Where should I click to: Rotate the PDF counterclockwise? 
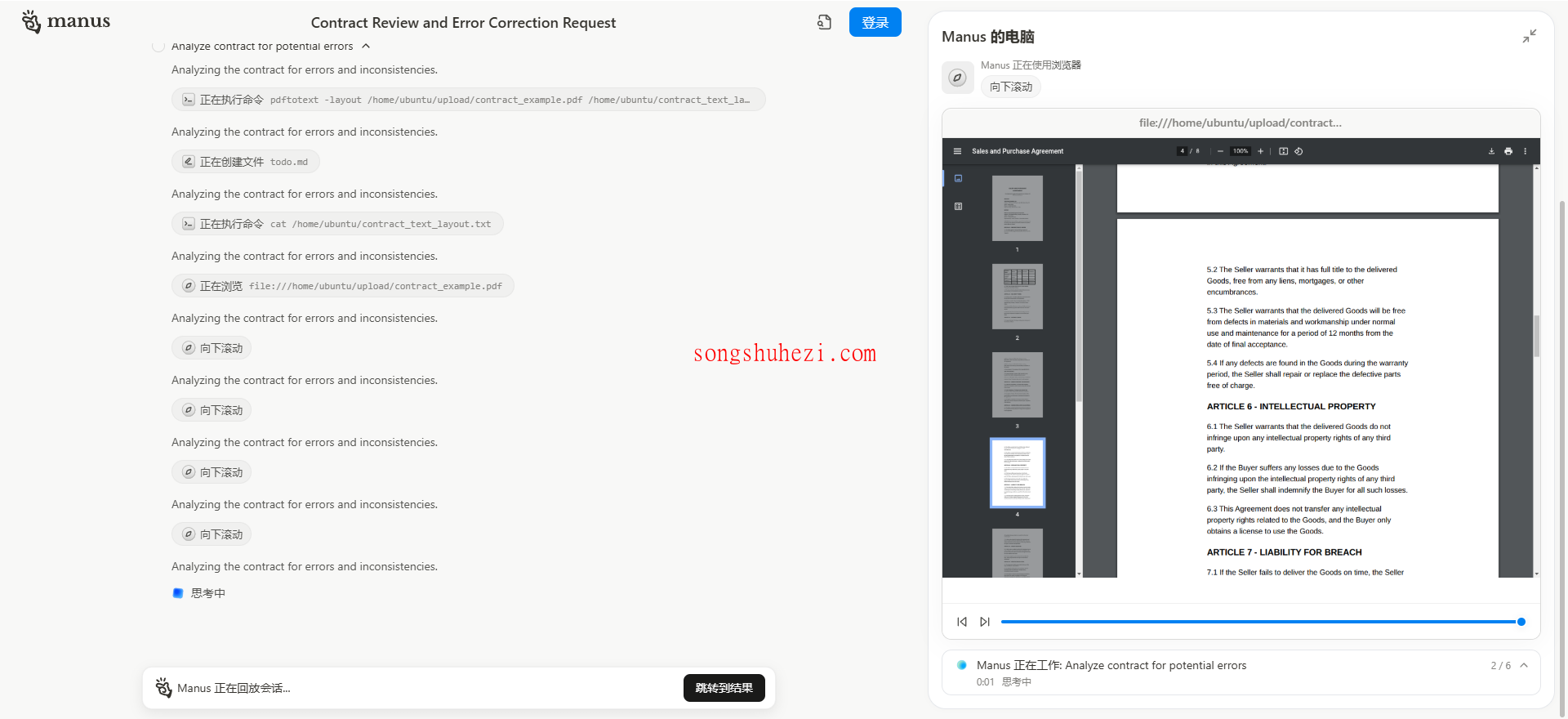[1298, 151]
